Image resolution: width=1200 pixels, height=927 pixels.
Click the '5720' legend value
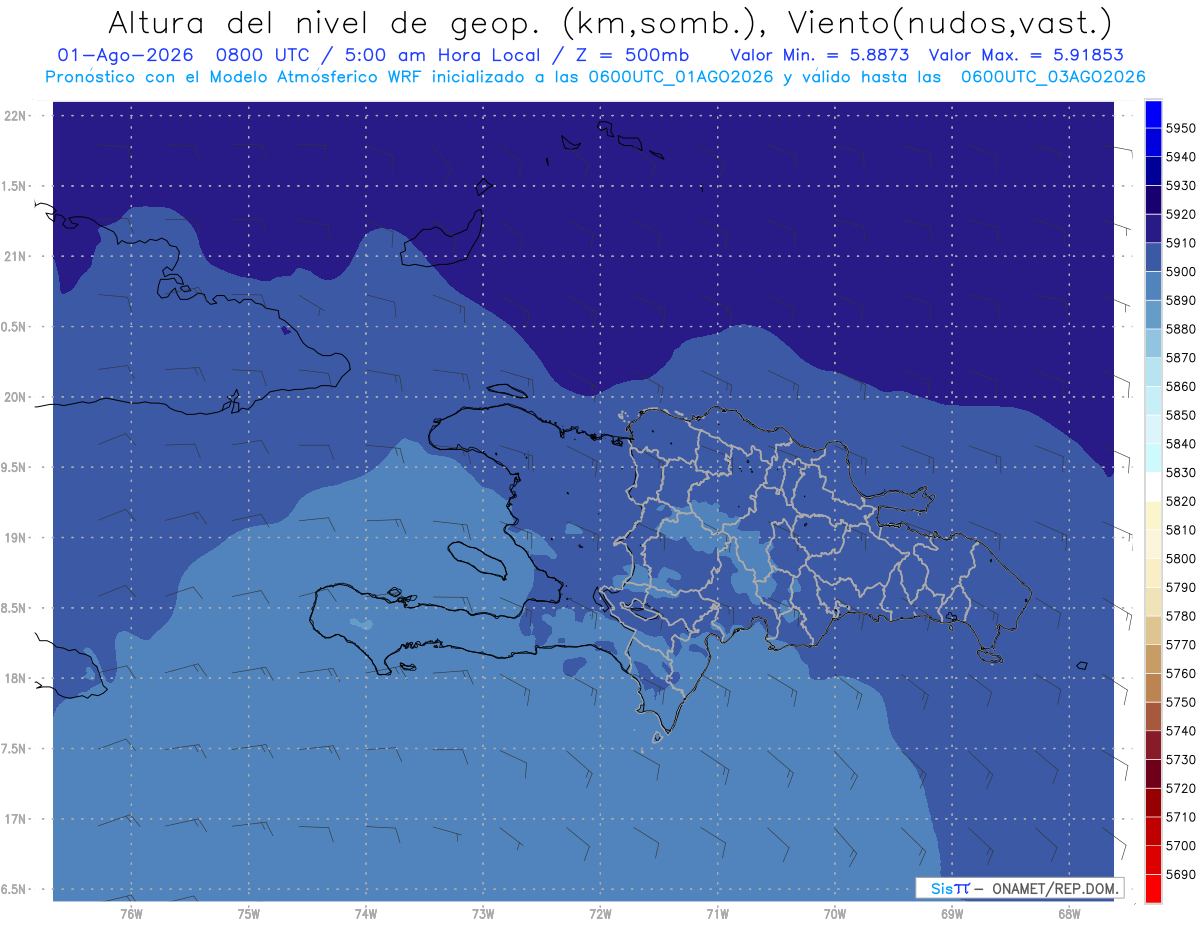(1180, 788)
